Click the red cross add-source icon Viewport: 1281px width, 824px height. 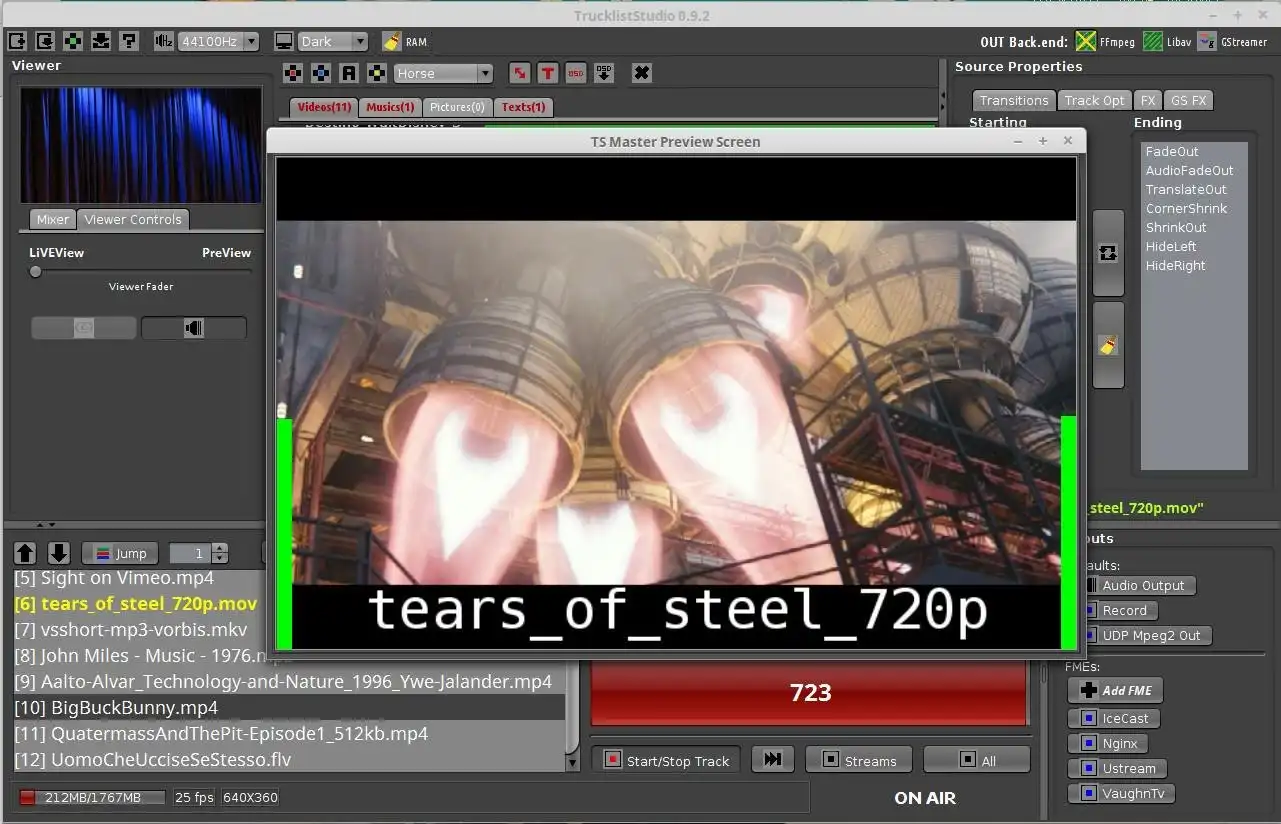[x=292, y=73]
